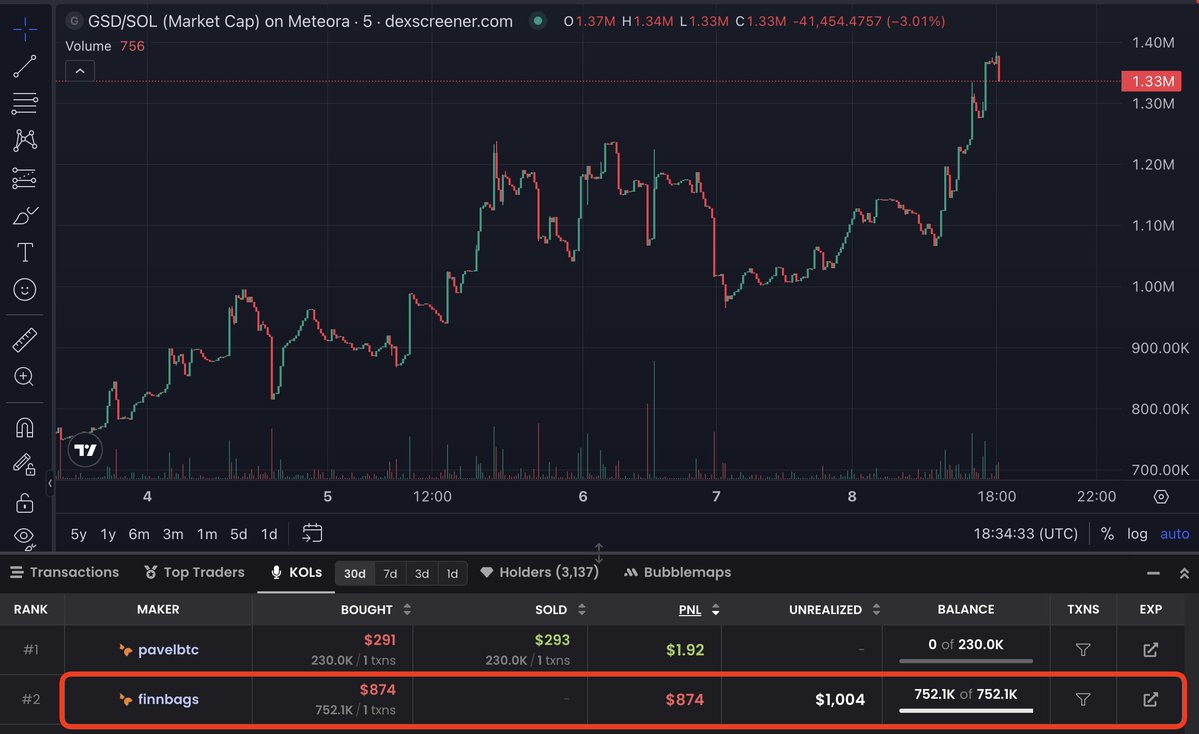The height and width of the screenshot is (734, 1199).
Task: Open the forecasting and measurement tool
Action: (x=24, y=178)
